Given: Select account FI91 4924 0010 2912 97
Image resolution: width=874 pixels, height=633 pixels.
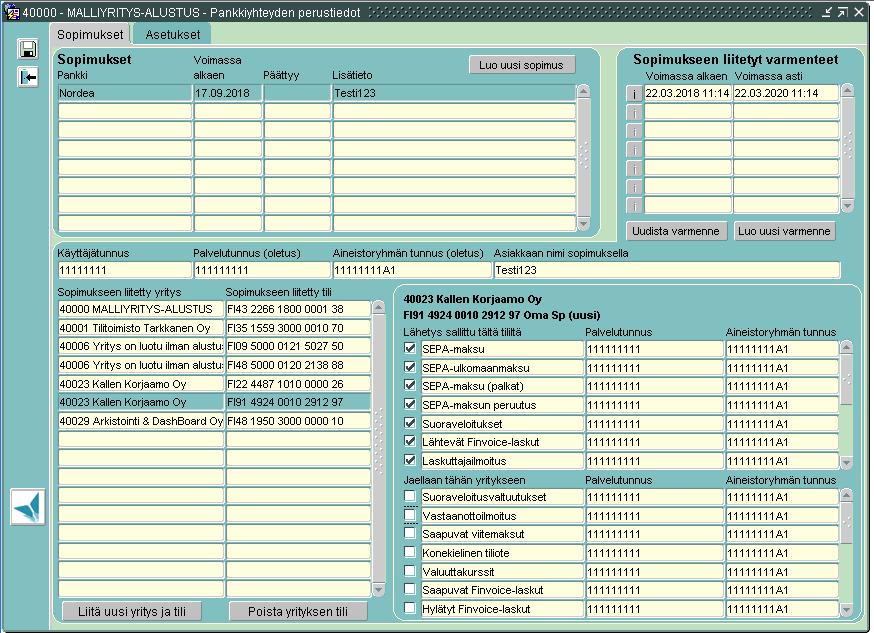Looking at the screenshot, I should (x=298, y=402).
